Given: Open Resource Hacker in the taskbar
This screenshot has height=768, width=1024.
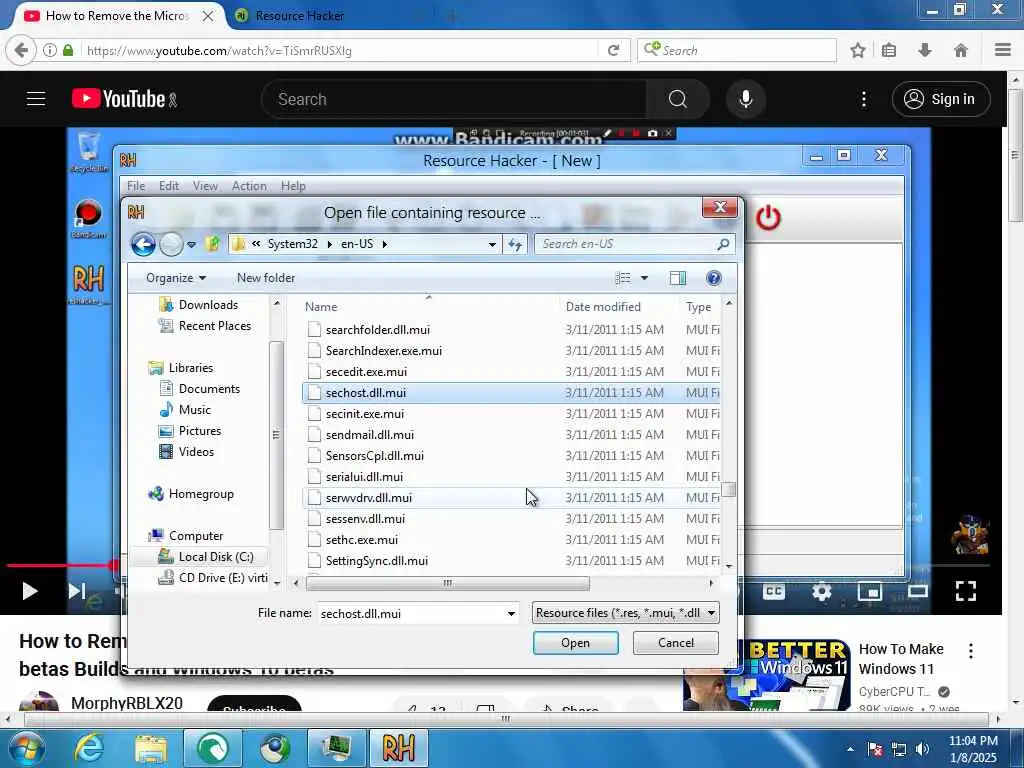Looking at the screenshot, I should [398, 748].
